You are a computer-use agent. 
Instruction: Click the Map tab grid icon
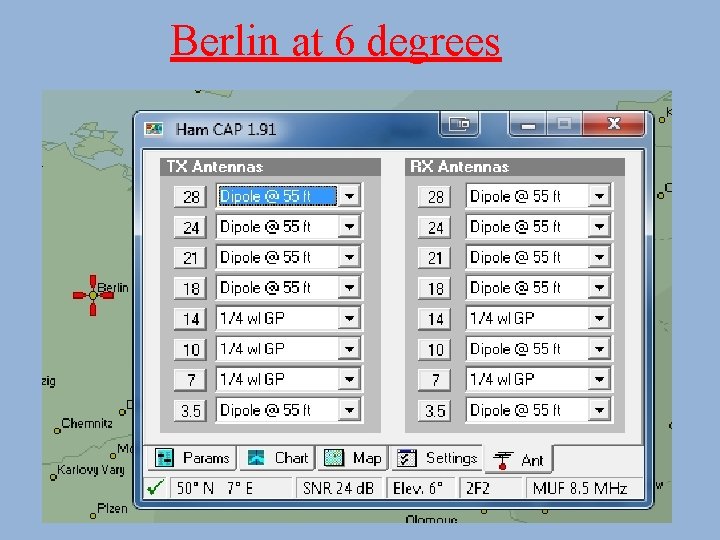click(x=334, y=458)
